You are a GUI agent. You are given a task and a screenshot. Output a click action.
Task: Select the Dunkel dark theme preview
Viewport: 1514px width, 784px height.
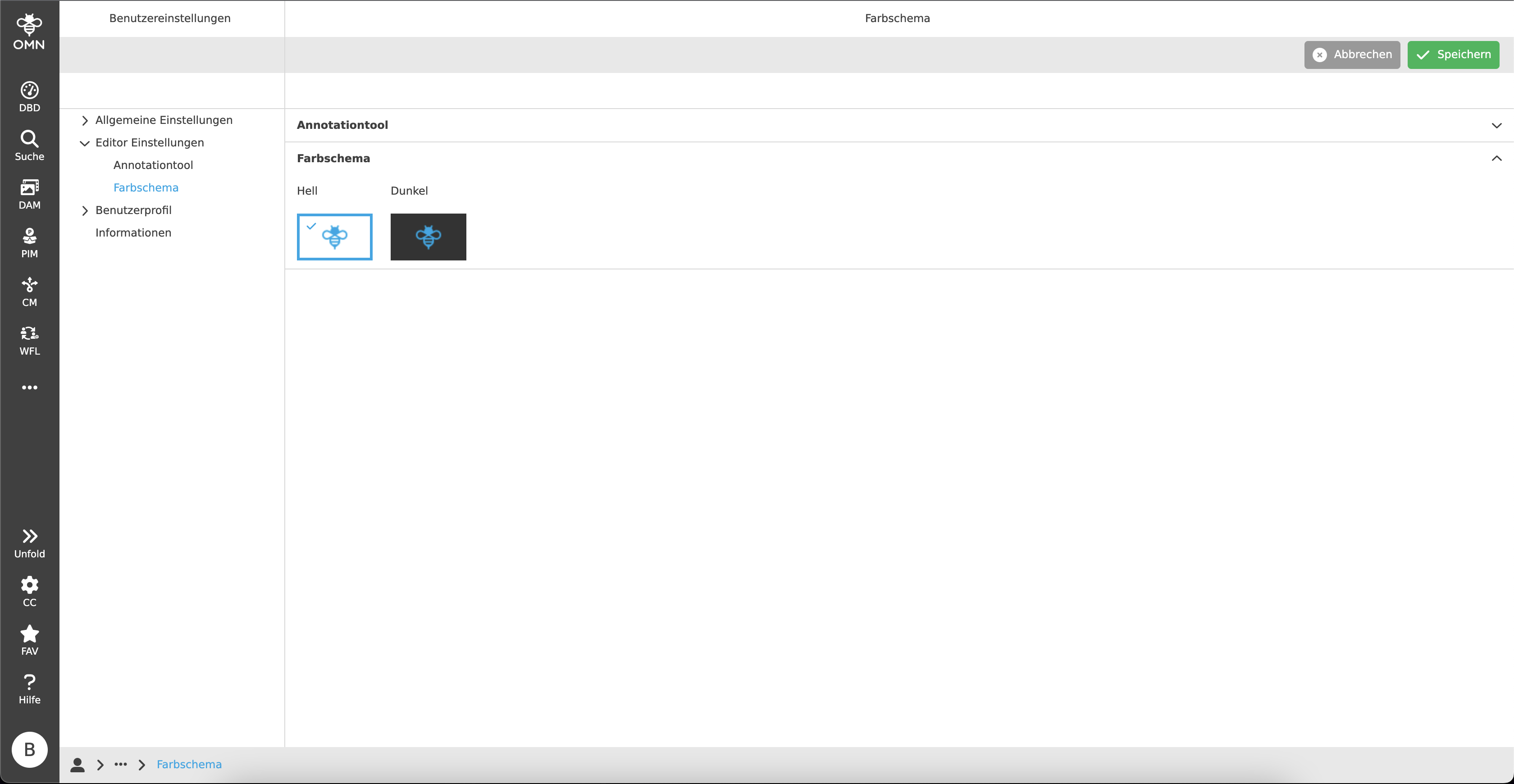point(428,237)
